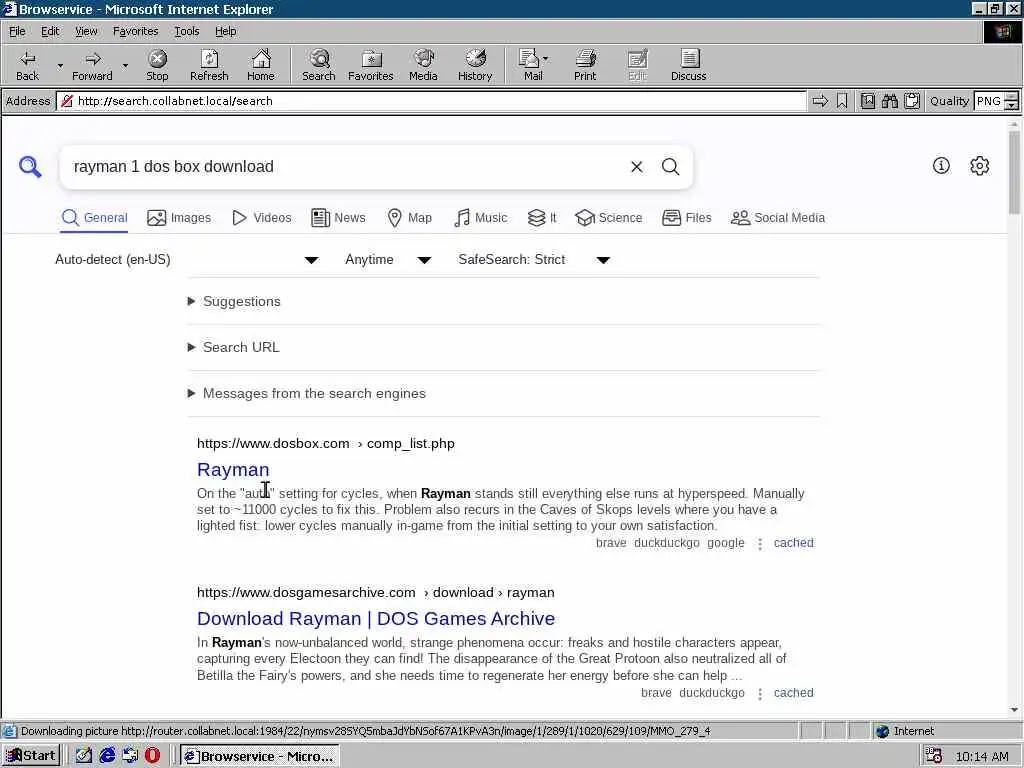
Task: Open the Favorites toolbar pane
Action: point(370,65)
